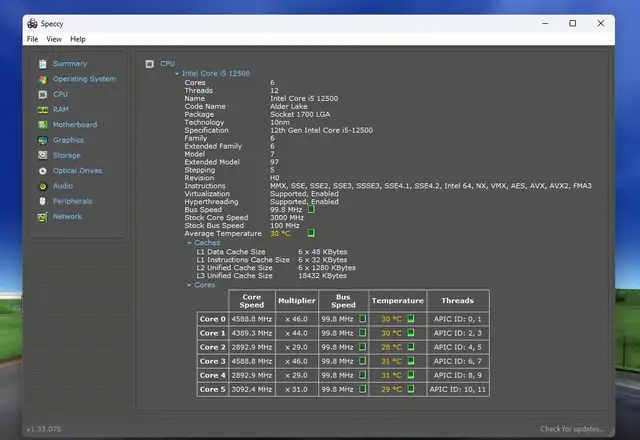Viewport: 640px width, 440px height.
Task: Select the Storage disk icon
Action: coord(43,156)
